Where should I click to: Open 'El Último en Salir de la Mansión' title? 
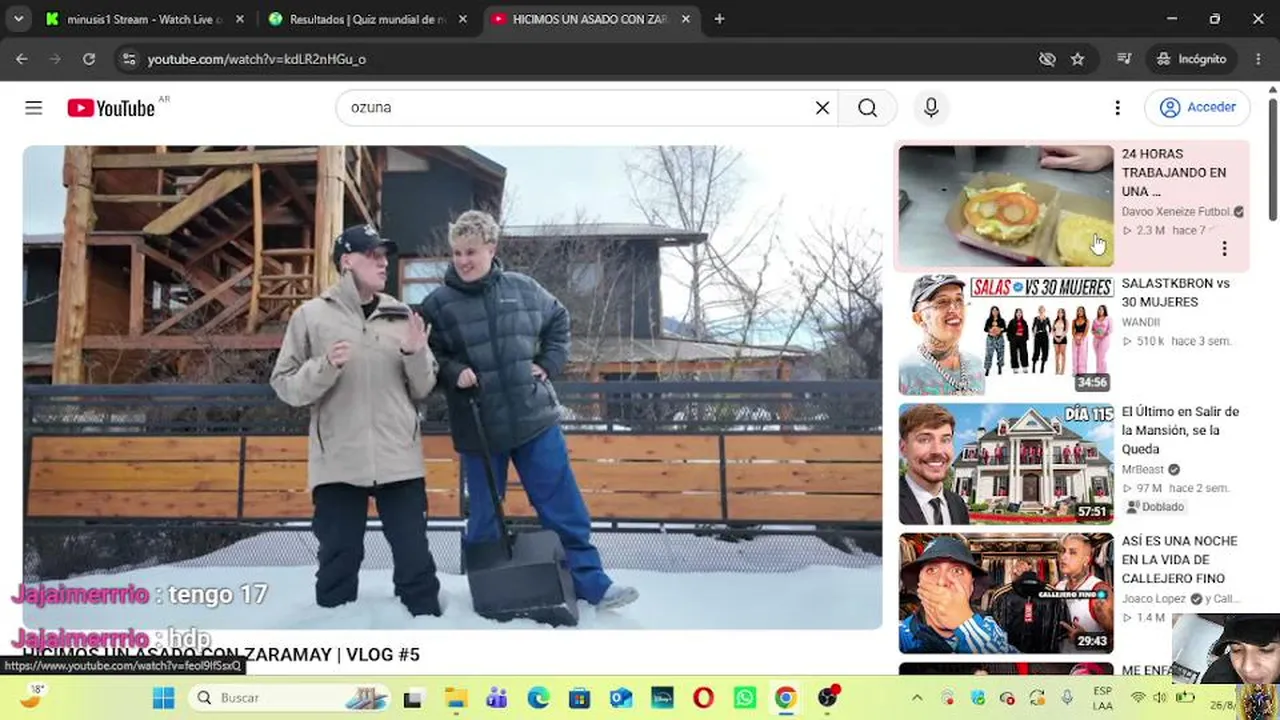pyautogui.click(x=1180, y=430)
